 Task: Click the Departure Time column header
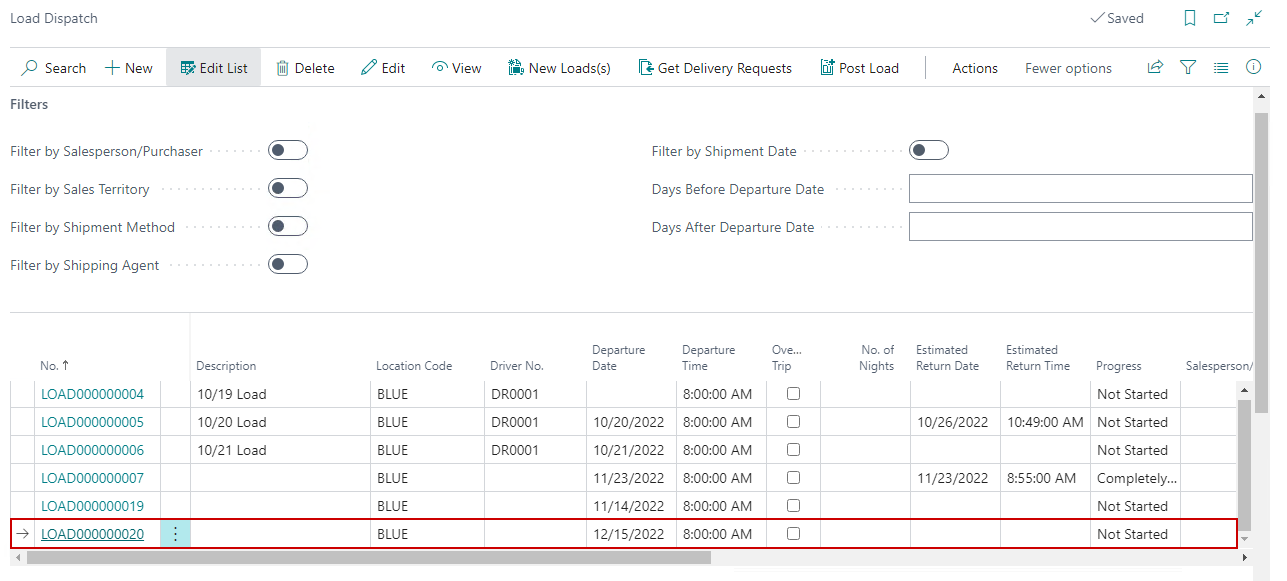(709, 358)
